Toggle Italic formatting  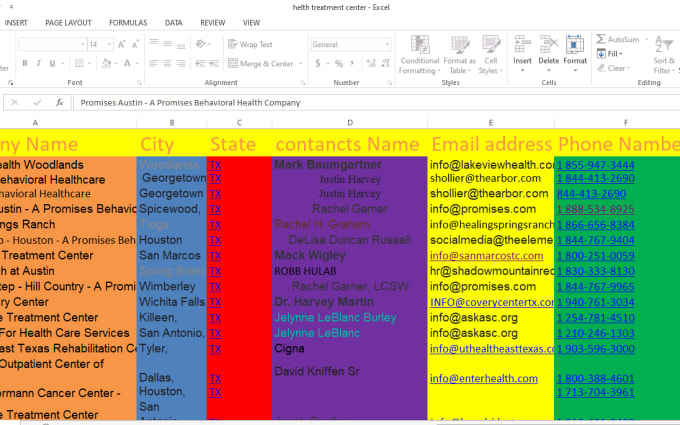click(39, 63)
